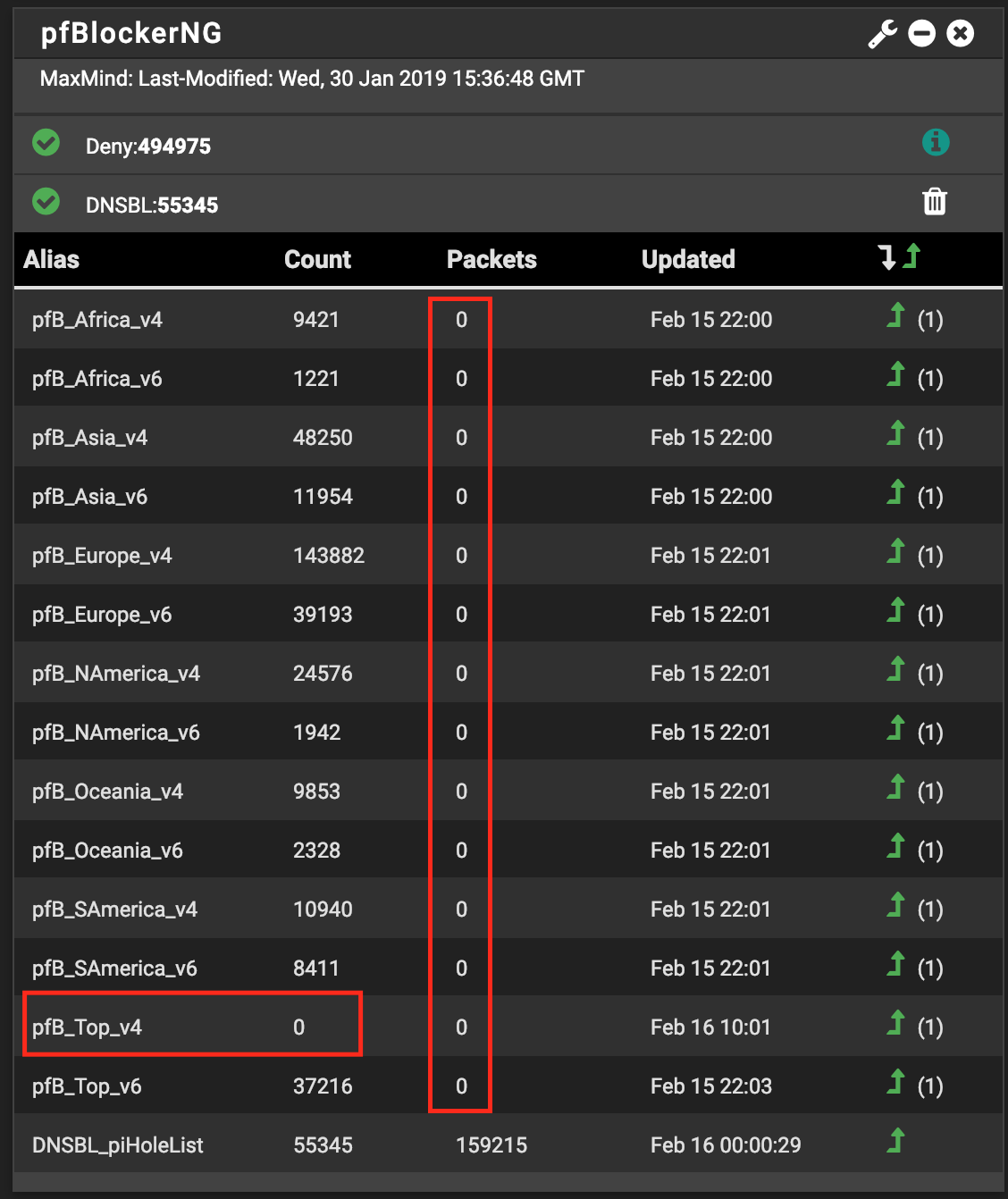Click green arrow for pfB_Europe_v4 row
This screenshot has width=1008, height=1199.
(895, 552)
